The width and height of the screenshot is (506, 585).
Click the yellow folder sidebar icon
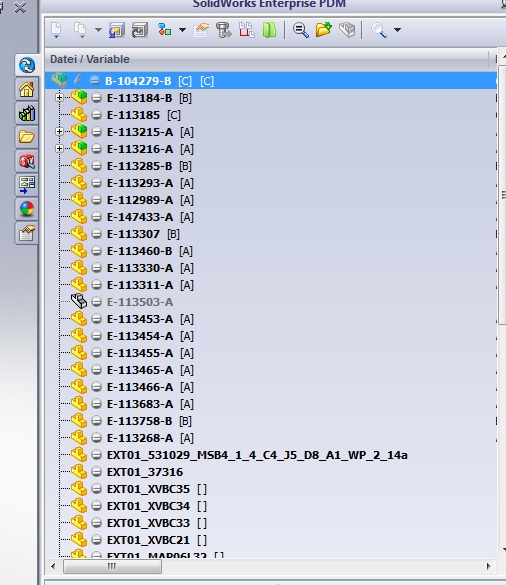click(27, 137)
